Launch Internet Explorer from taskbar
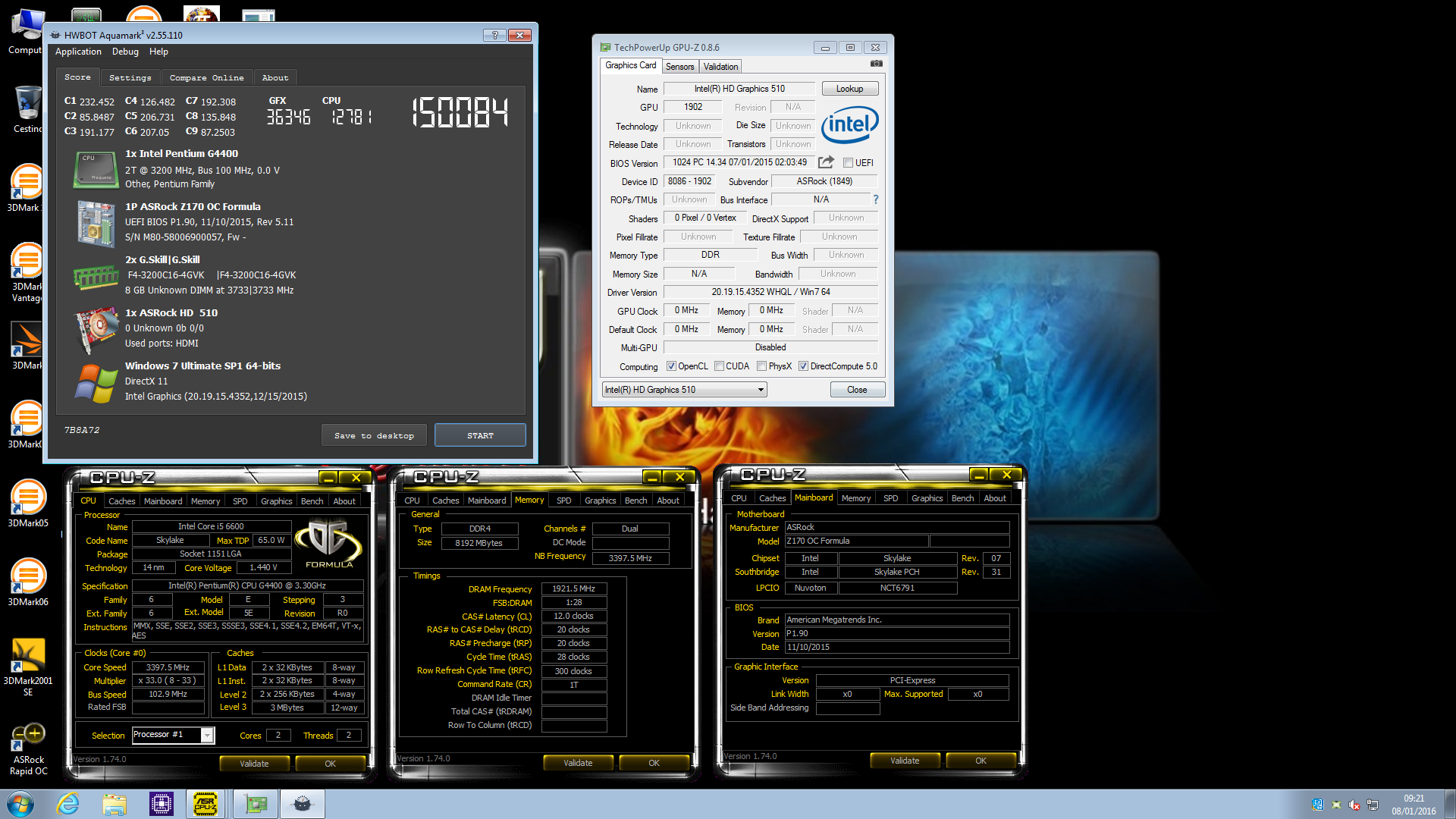The height and width of the screenshot is (819, 1456). pyautogui.click(x=68, y=804)
